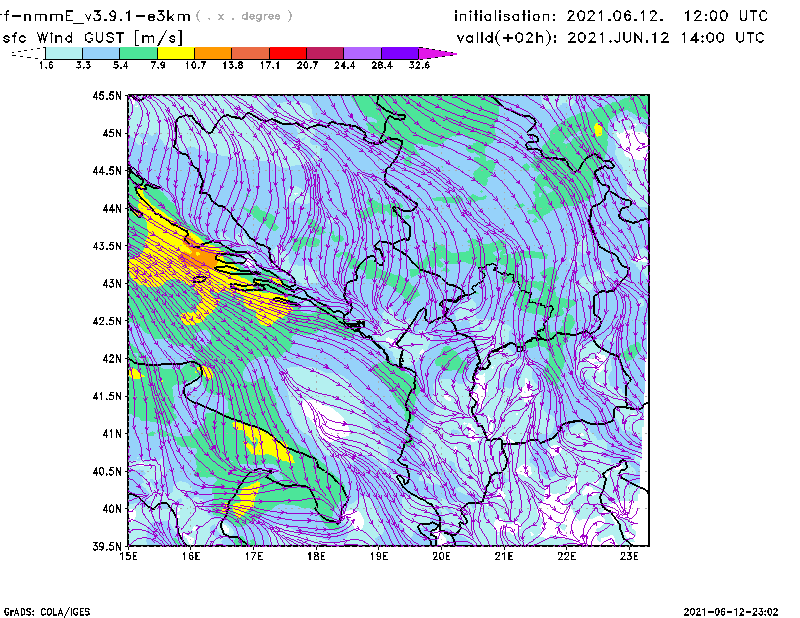800x618 pixels.
Task: Click the '22E' longitude label
Action: pyautogui.click(x=566, y=556)
